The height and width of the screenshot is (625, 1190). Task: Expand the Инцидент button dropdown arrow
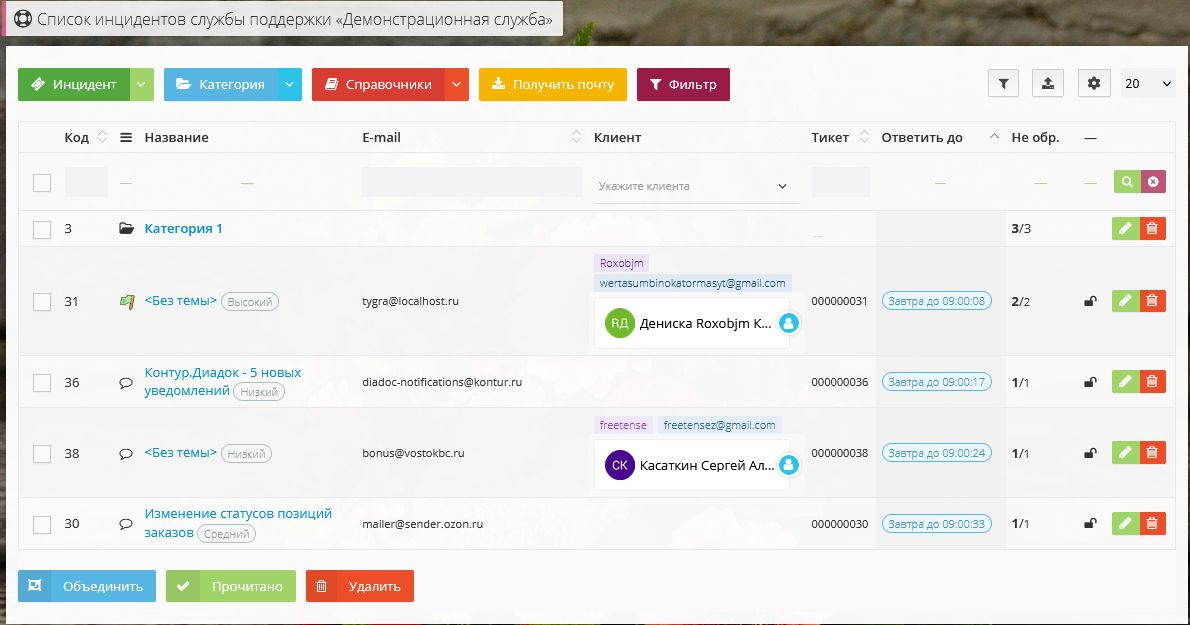[142, 85]
